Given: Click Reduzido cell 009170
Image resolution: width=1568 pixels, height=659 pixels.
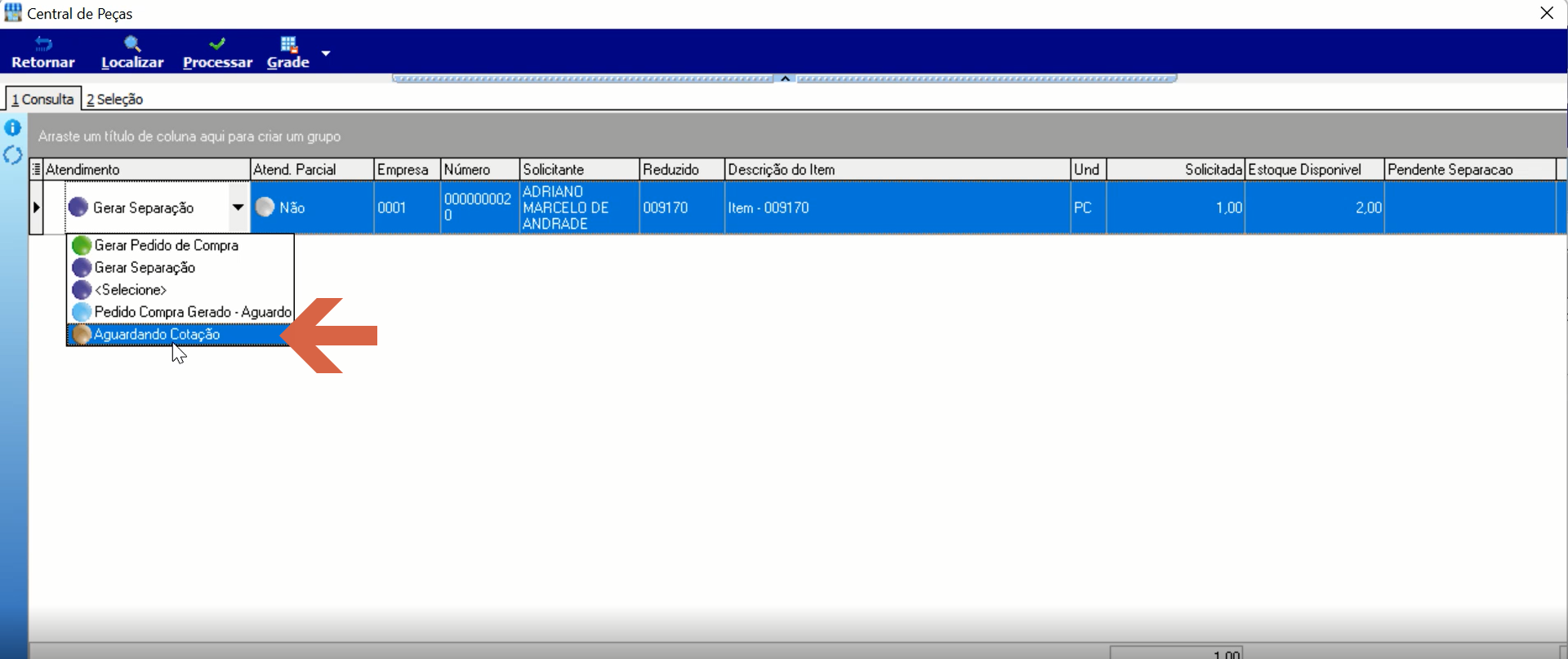Looking at the screenshot, I should point(682,207).
